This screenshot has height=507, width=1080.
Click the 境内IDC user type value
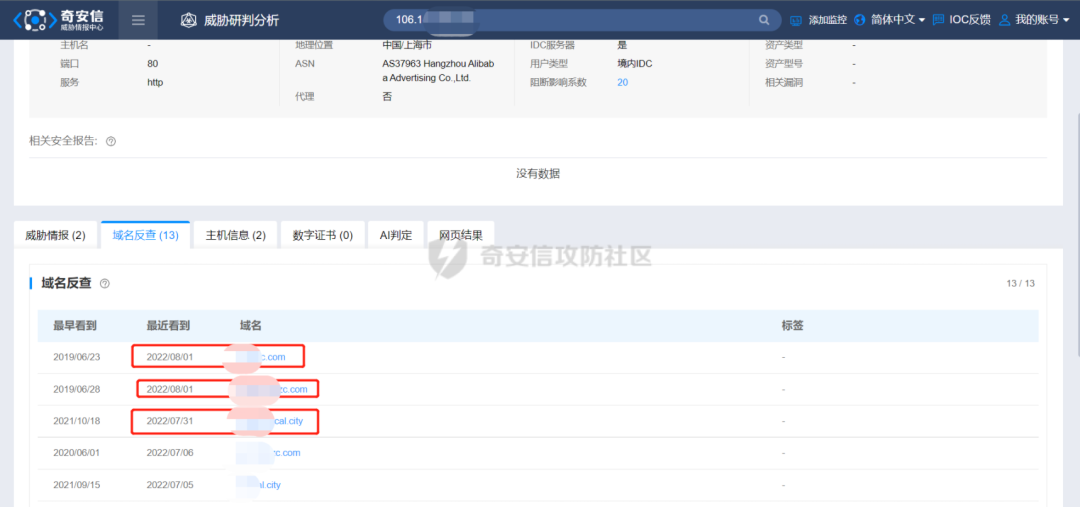tap(634, 63)
